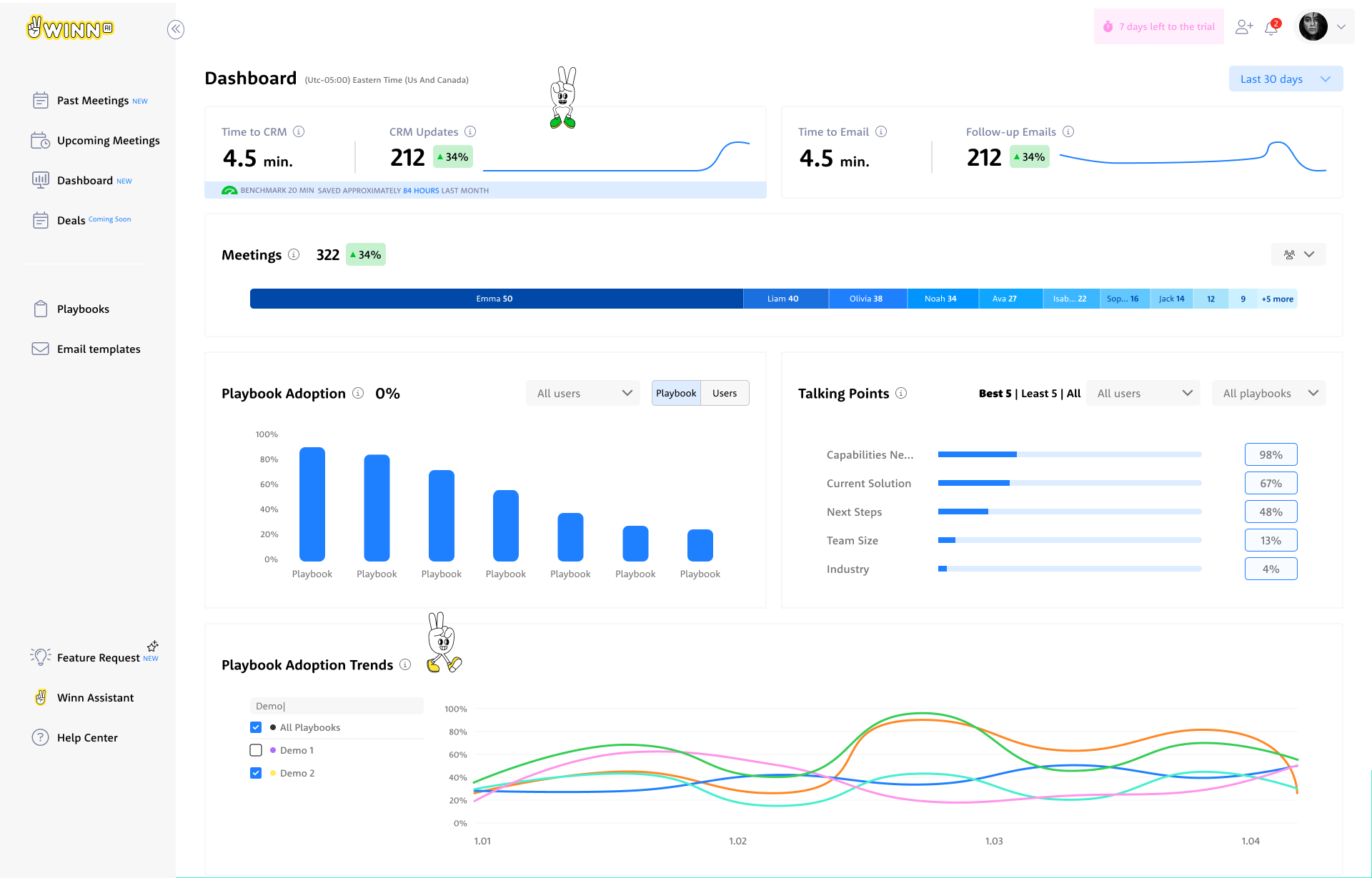Click the Demo search input field
1372x878 pixels.
coord(336,706)
